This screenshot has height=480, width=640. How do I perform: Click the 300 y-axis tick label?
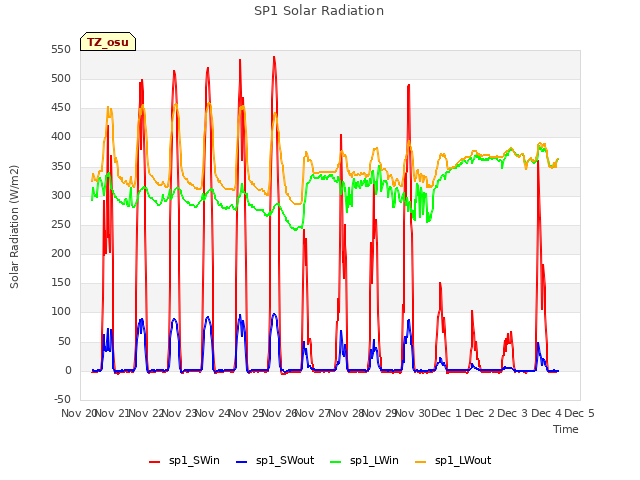click(61, 195)
